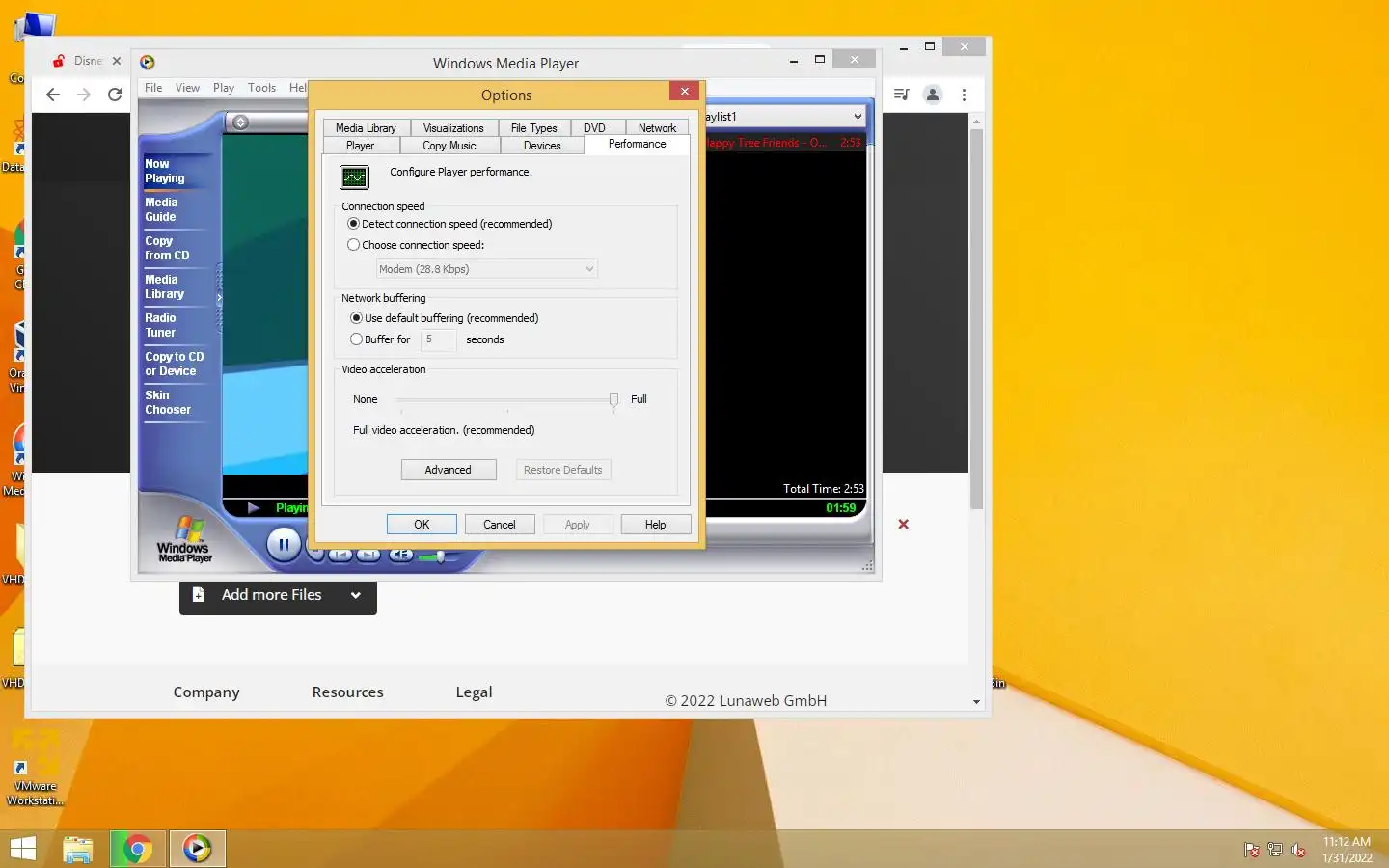Screen dimensions: 1389x868
Task: Switch to the Network tab
Action: coord(657,128)
